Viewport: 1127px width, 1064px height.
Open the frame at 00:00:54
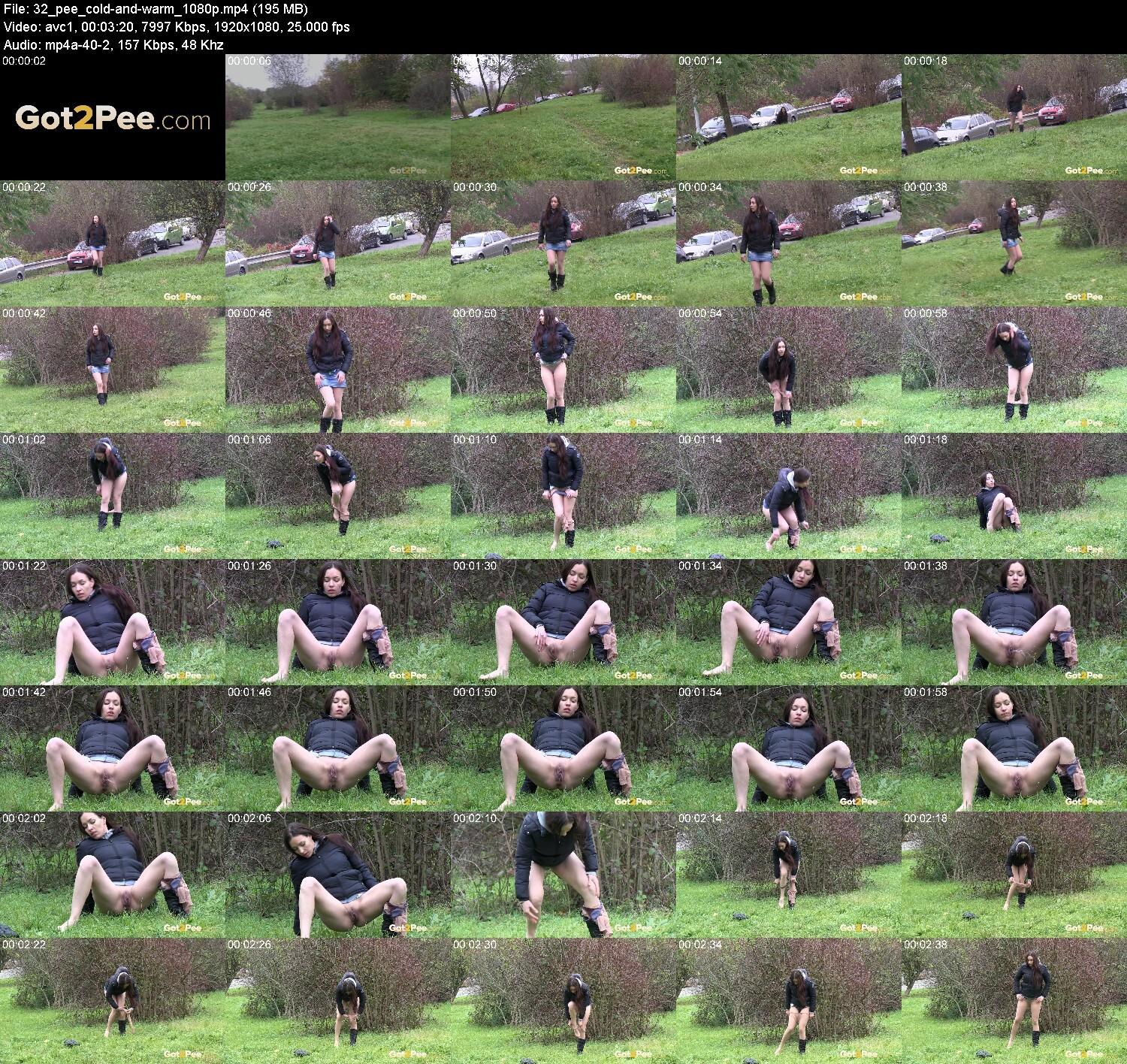click(789, 370)
